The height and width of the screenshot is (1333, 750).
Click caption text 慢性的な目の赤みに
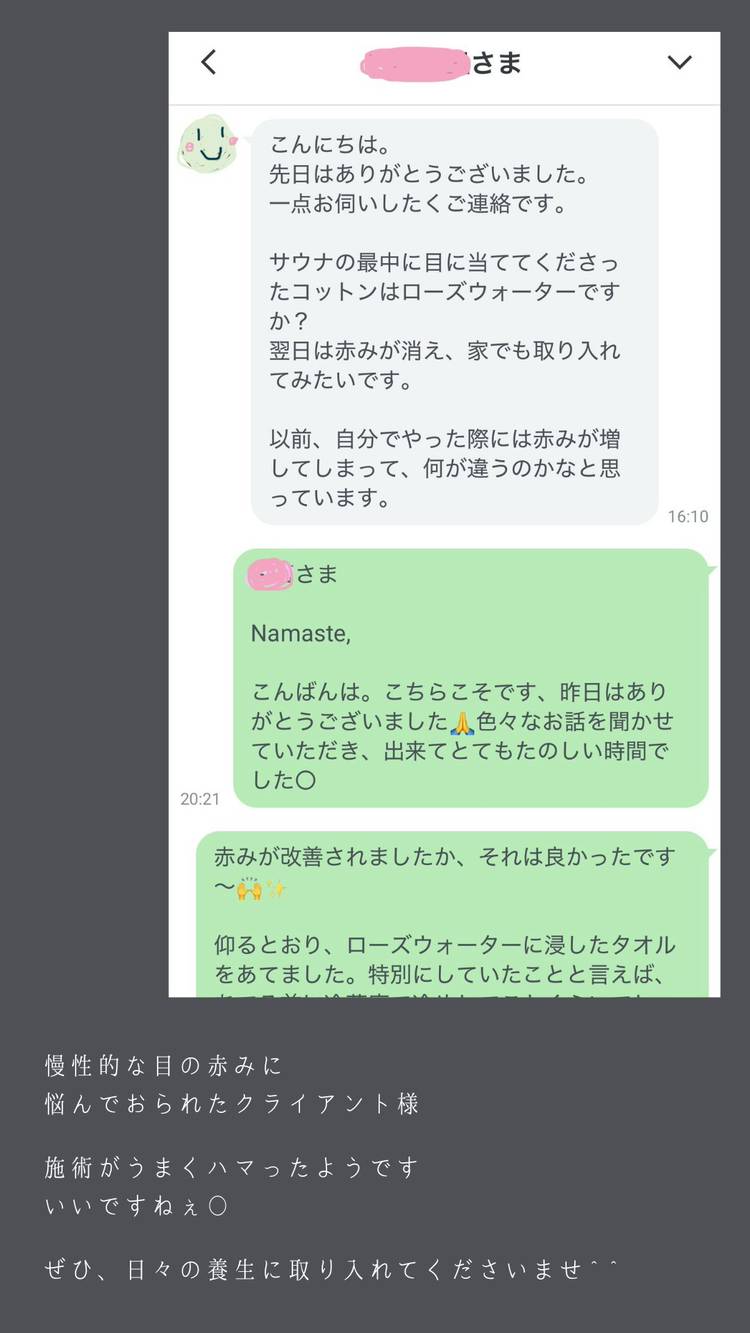pos(164,1066)
